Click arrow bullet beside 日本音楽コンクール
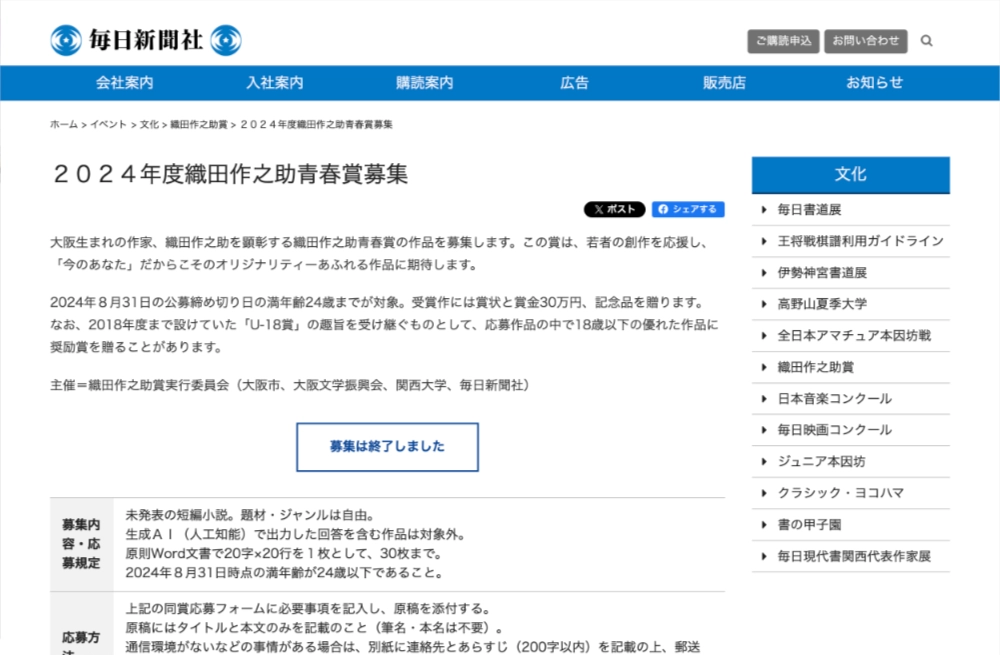 pyautogui.click(x=764, y=399)
